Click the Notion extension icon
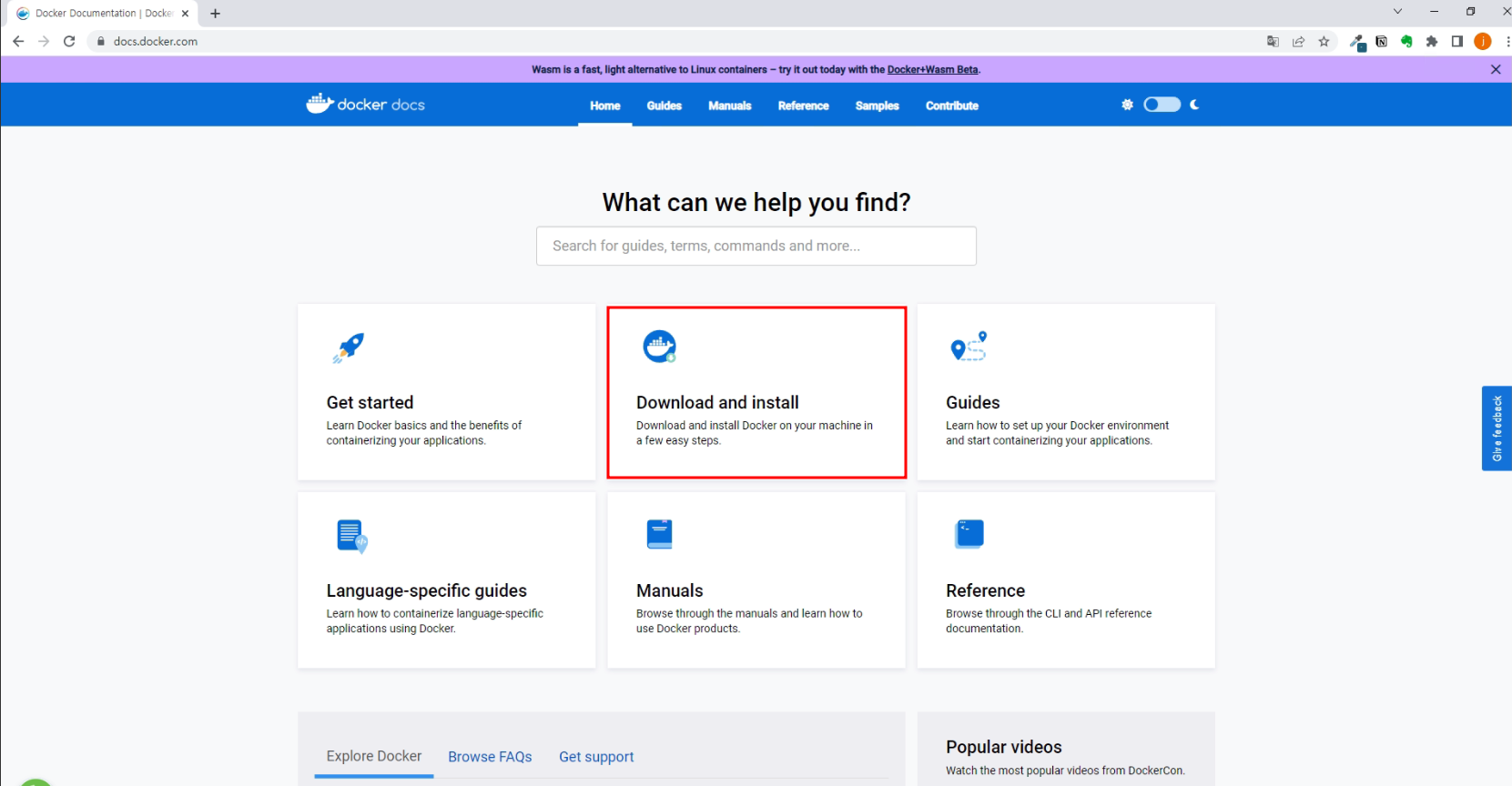This screenshot has width=1512, height=786. tap(1381, 41)
